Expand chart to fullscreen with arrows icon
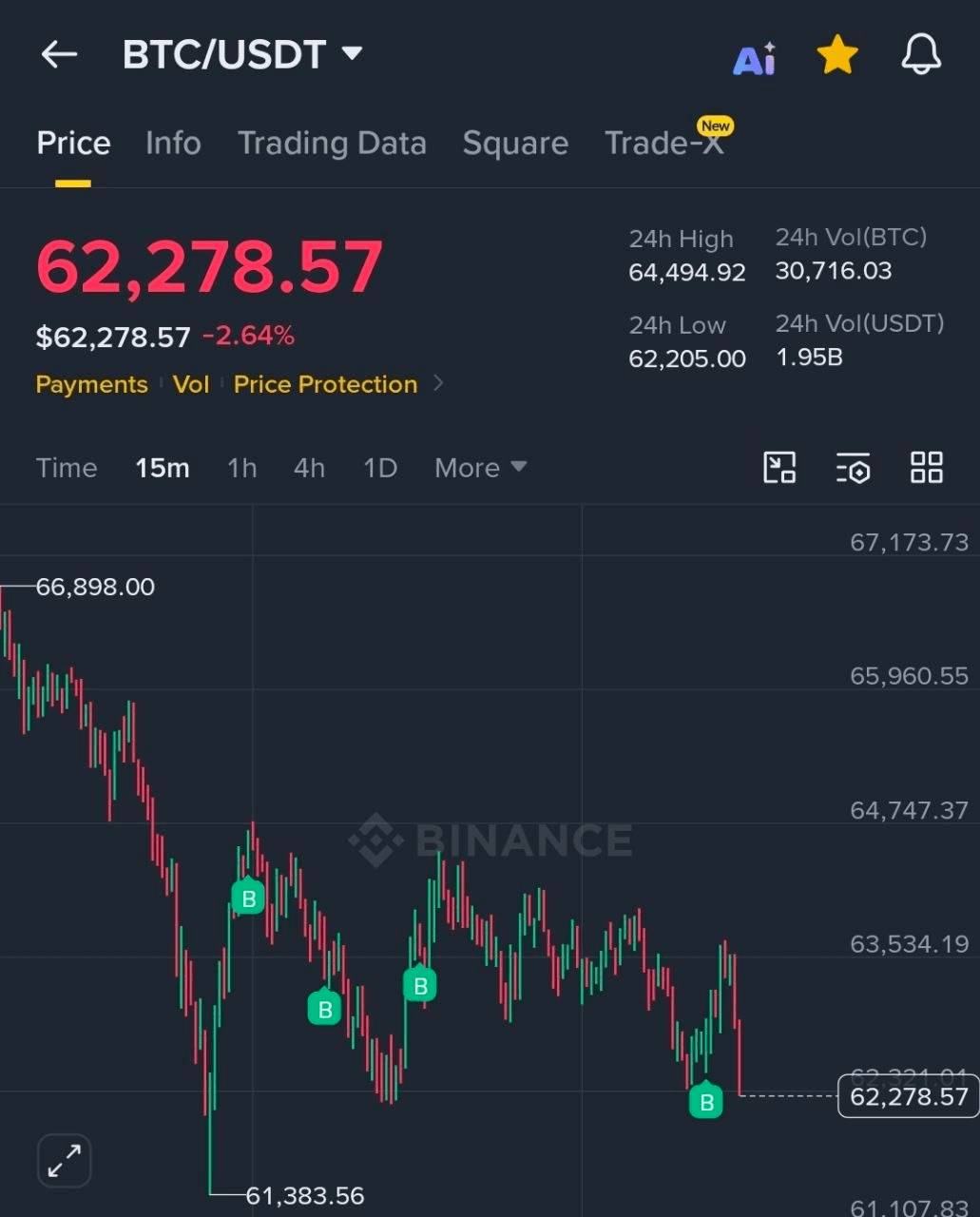This screenshot has width=980, height=1217. pos(64,1160)
